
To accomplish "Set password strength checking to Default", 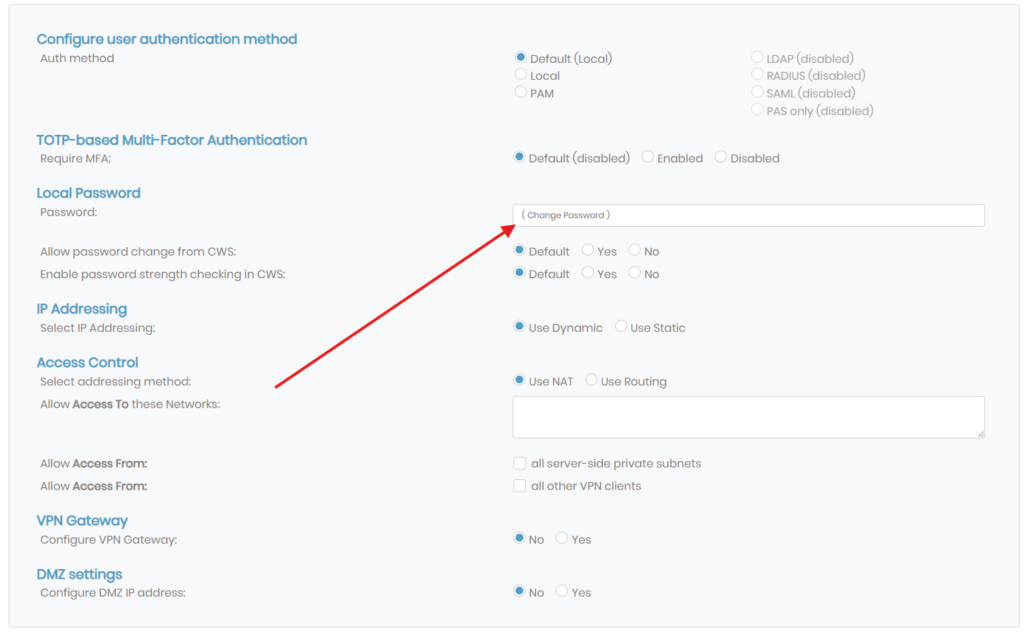I will pos(519,273).
